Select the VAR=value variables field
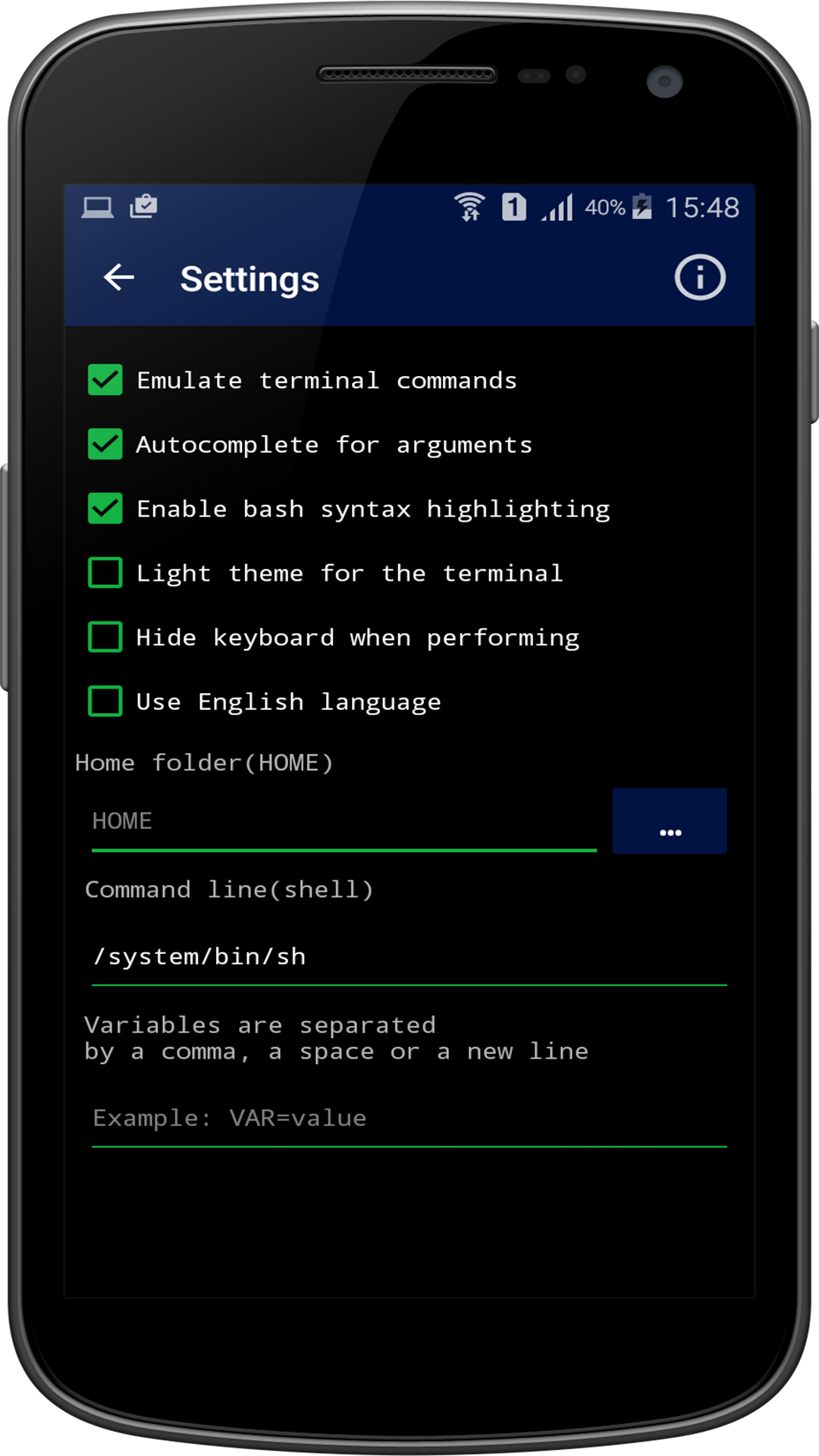 409,1118
